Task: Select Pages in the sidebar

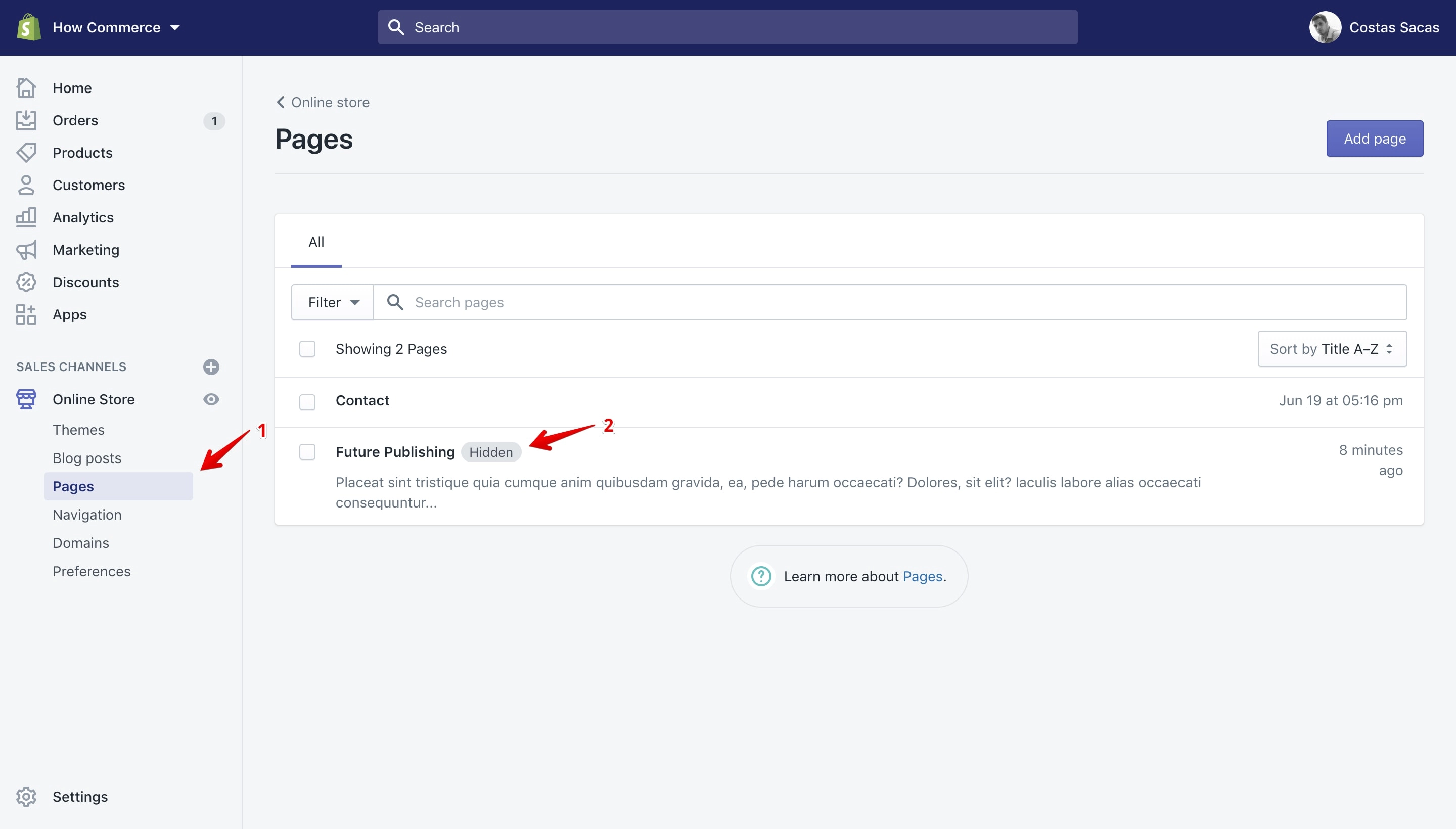Action: point(118,486)
